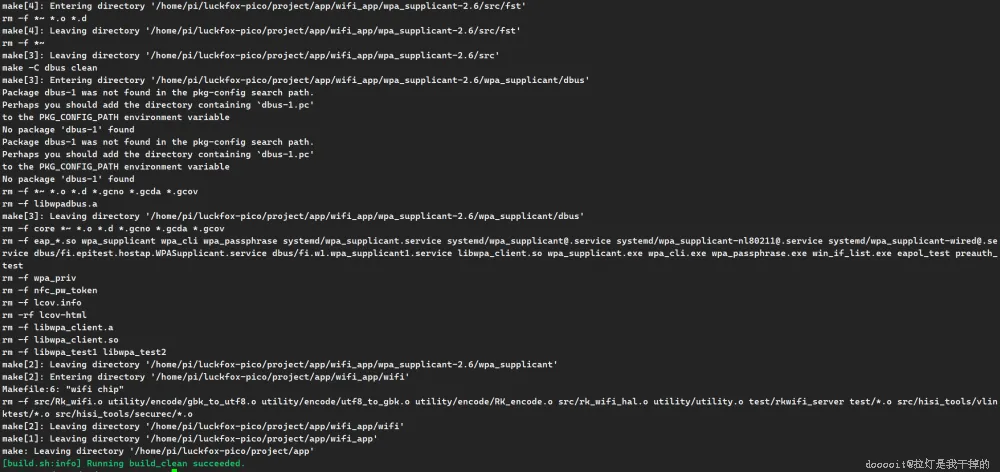
Task: Click the first "No package 'dbus-1' found" line
Action: coord(68,130)
